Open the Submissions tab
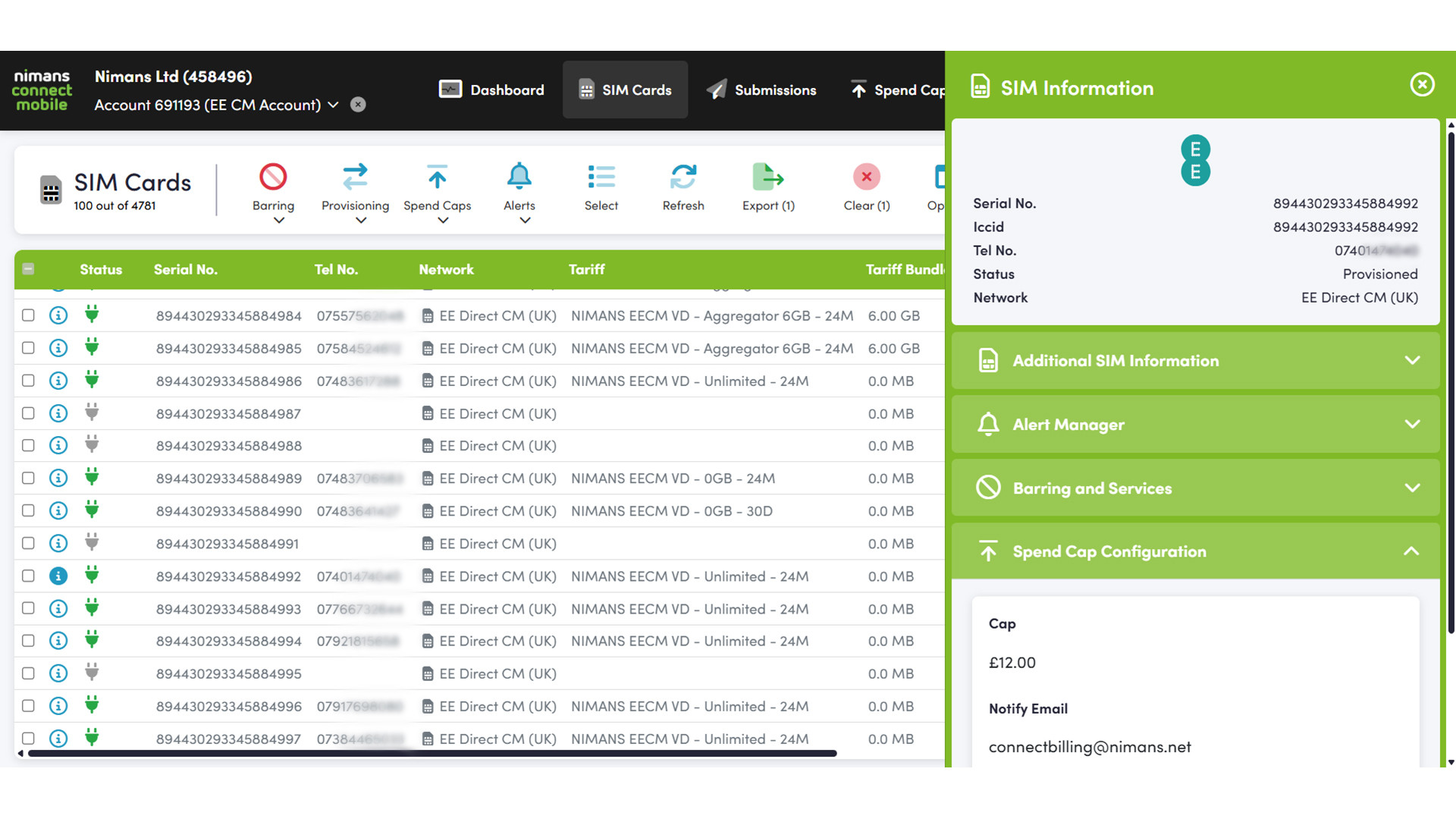Screen dimensions: 1456x819 click(761, 89)
